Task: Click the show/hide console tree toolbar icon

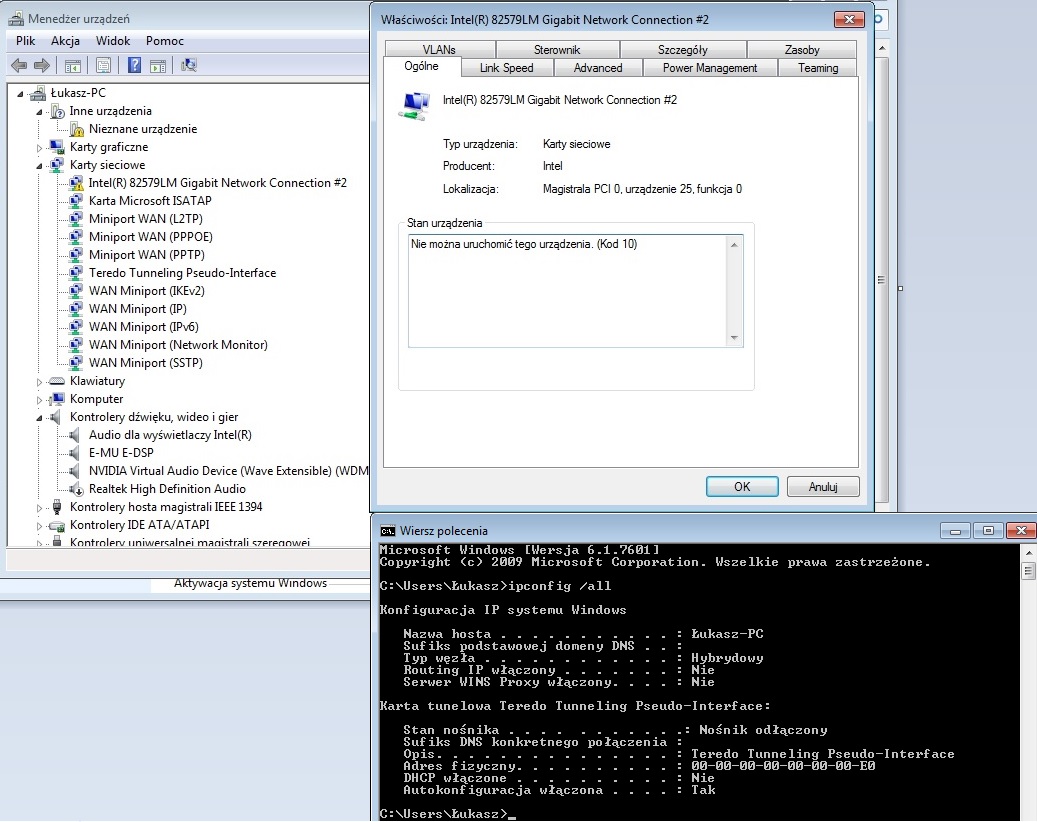Action: [73, 65]
